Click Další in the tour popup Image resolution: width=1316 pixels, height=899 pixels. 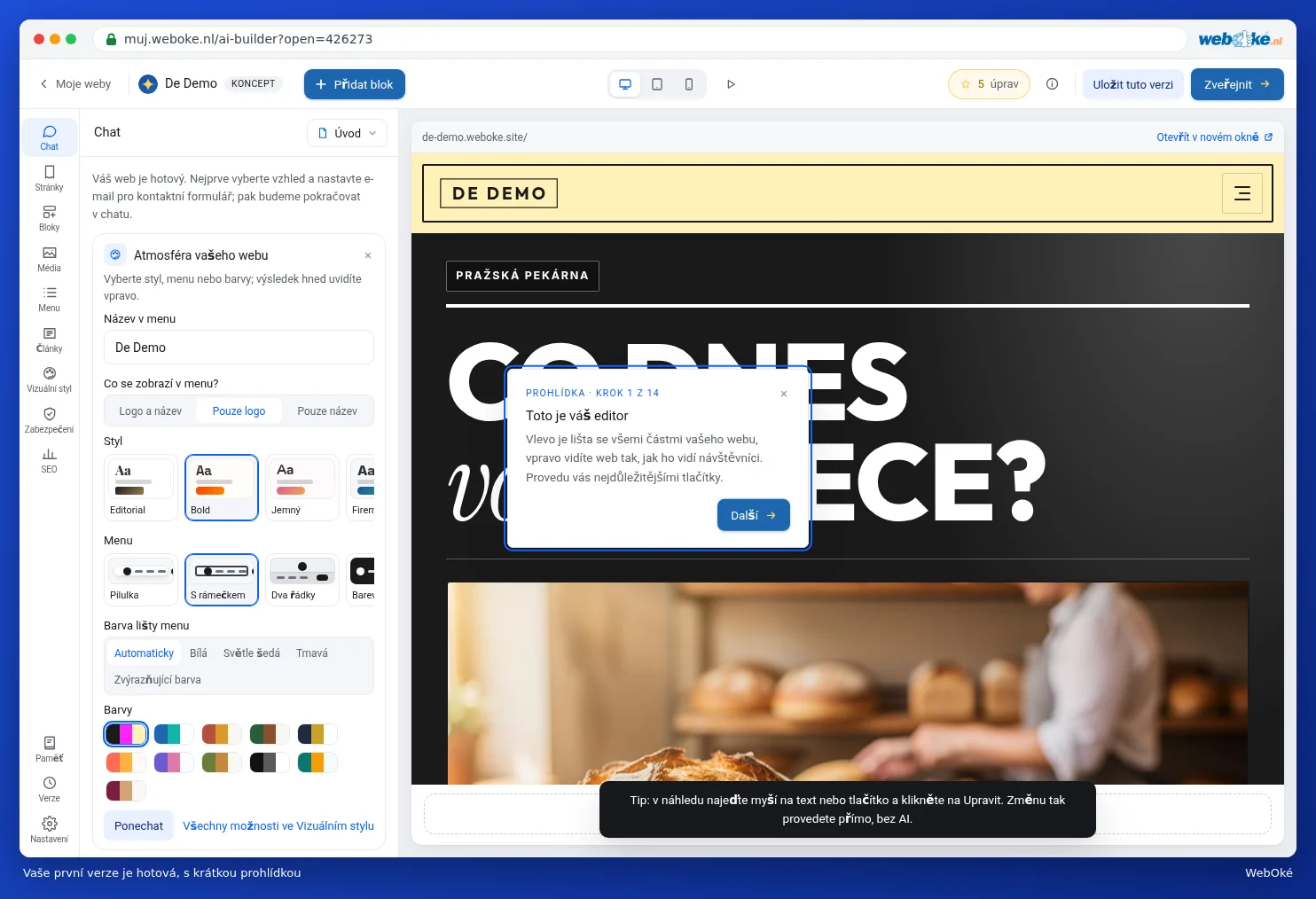pyautogui.click(x=754, y=515)
